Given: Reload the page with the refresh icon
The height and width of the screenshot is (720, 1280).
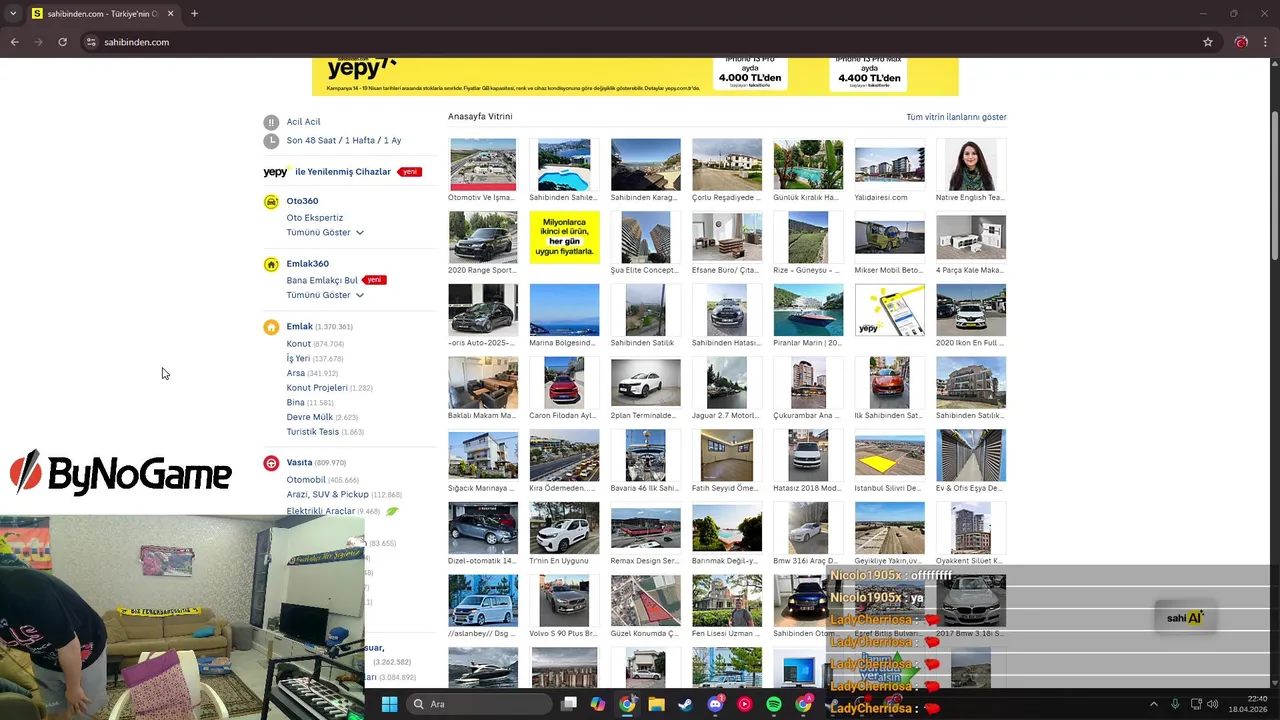Looking at the screenshot, I should 62,42.
